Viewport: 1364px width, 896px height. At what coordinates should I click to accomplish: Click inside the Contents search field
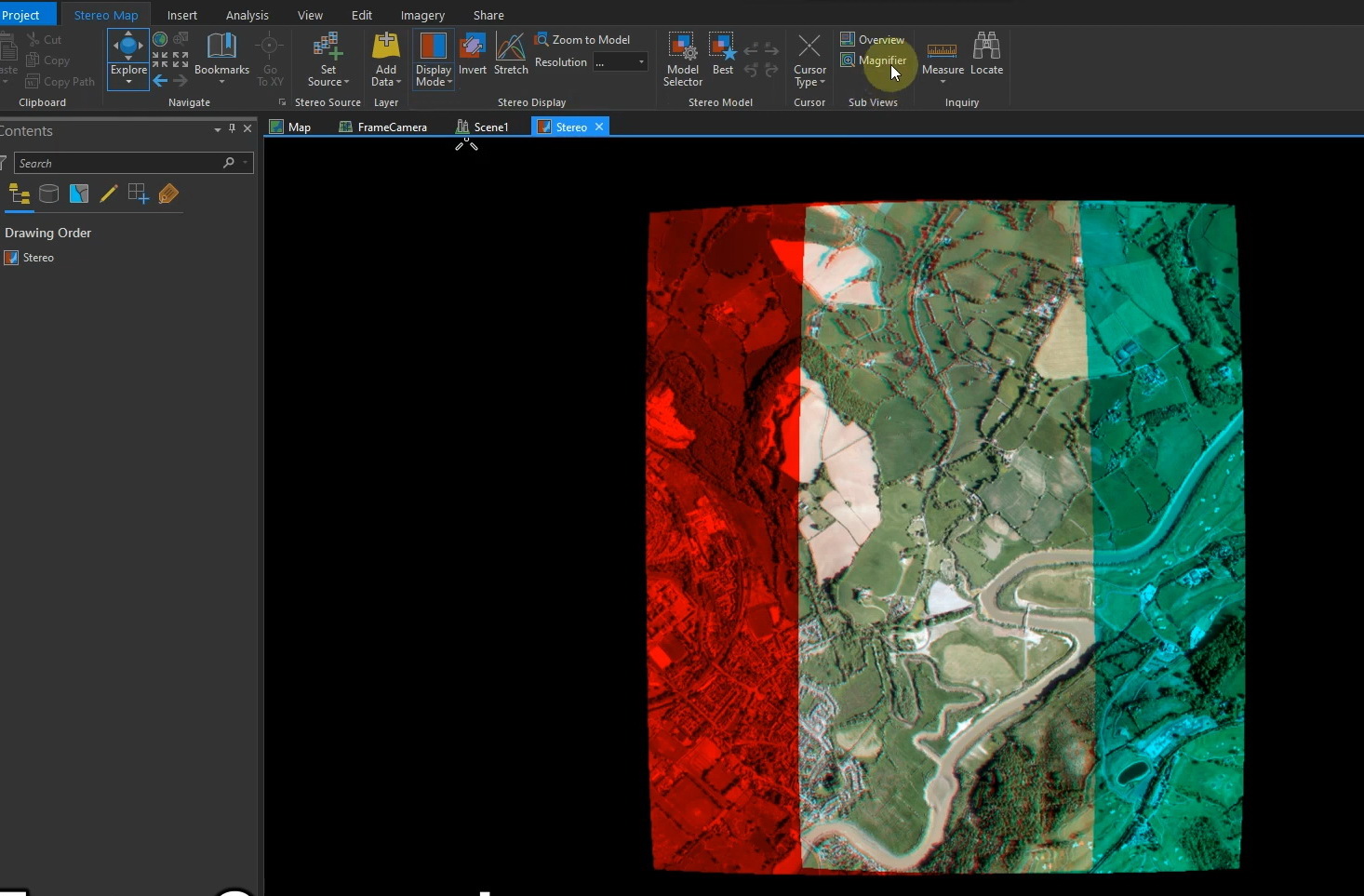[x=121, y=163]
